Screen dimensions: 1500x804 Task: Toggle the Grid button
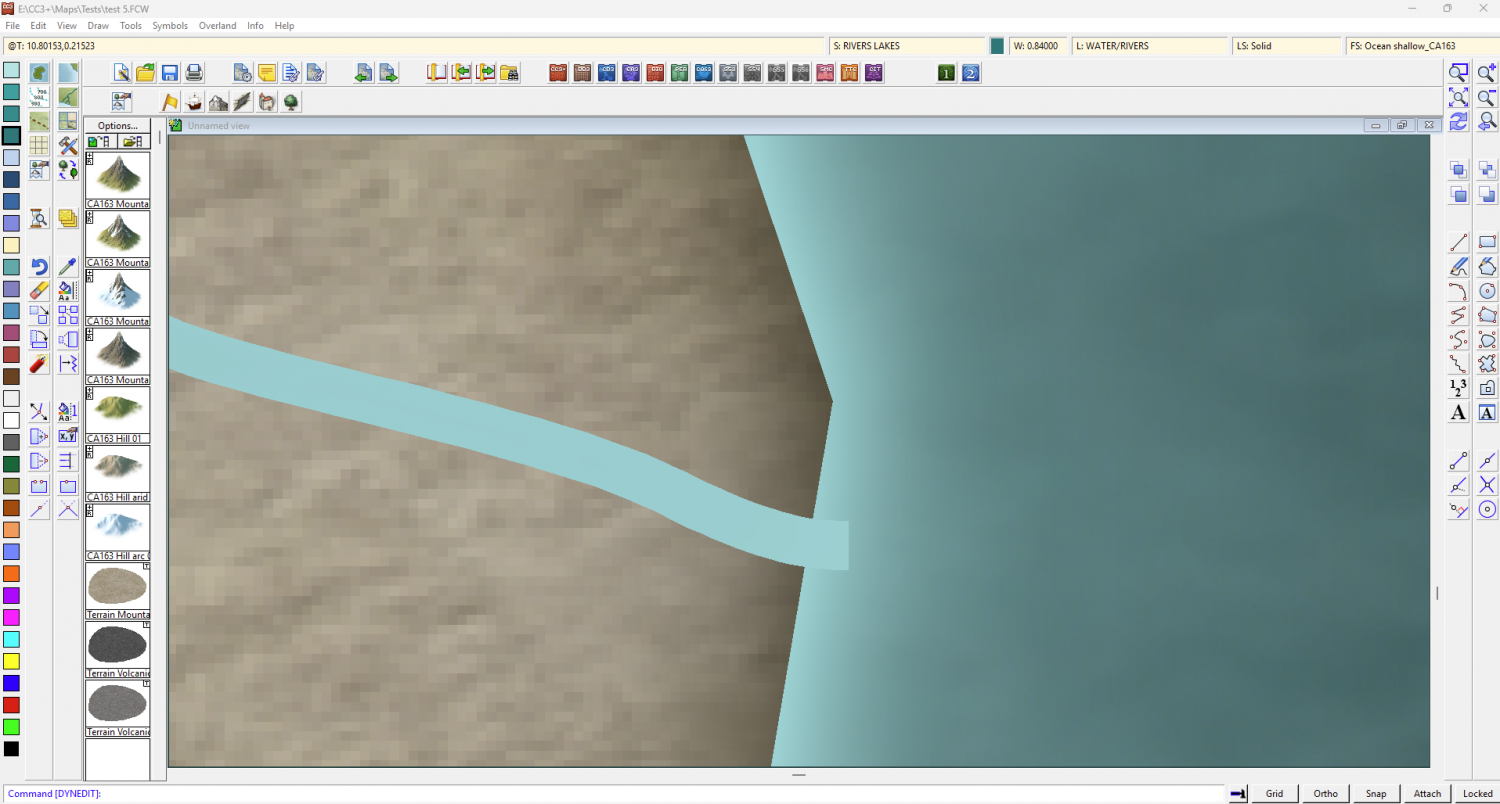(1274, 793)
